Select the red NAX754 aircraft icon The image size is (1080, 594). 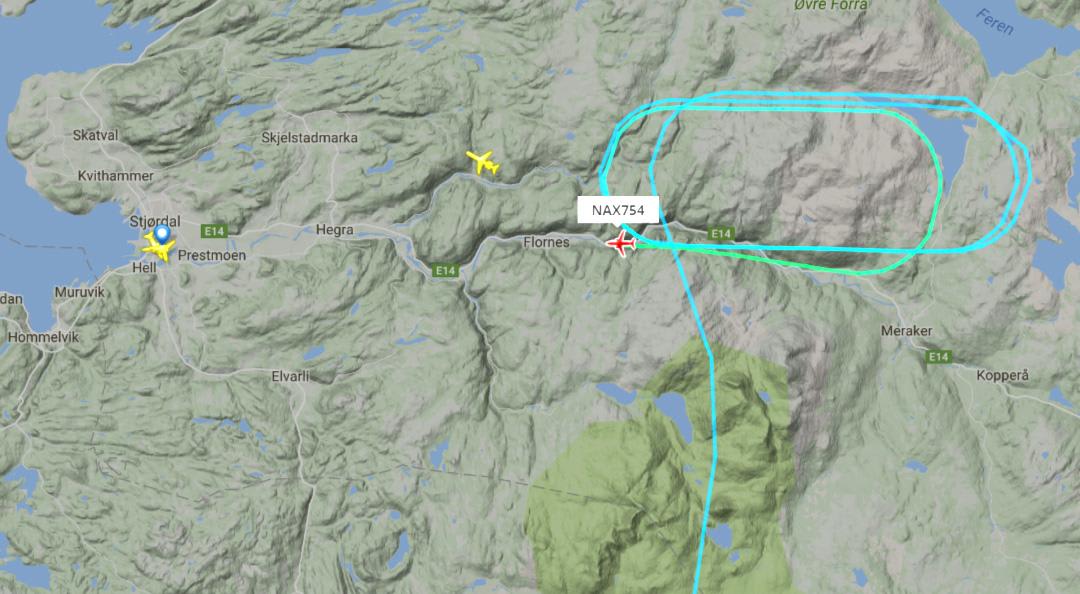(x=621, y=243)
